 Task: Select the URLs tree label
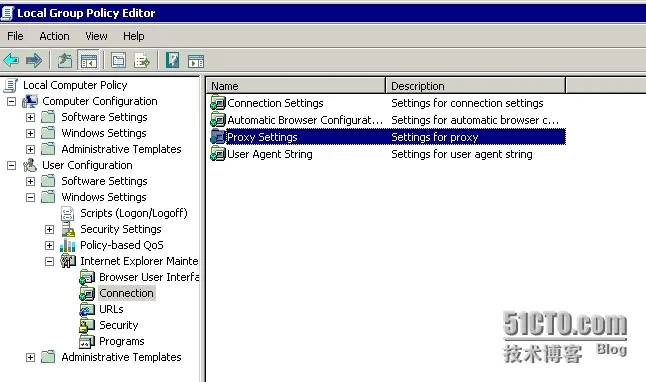pos(111,309)
